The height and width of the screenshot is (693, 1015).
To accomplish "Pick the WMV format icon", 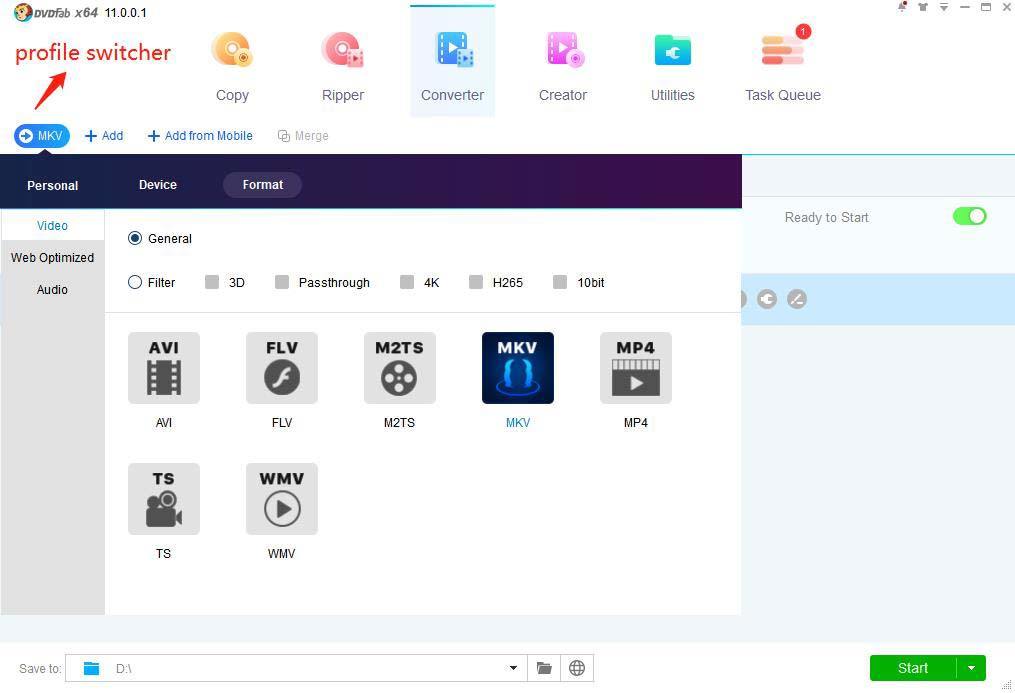I will coord(282,499).
